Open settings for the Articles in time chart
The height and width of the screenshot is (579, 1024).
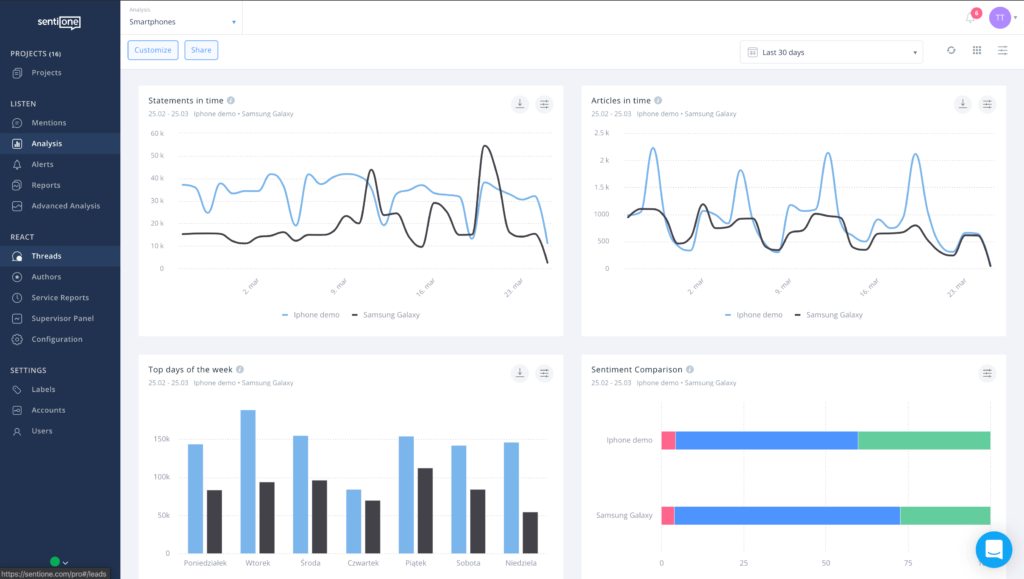[987, 103]
